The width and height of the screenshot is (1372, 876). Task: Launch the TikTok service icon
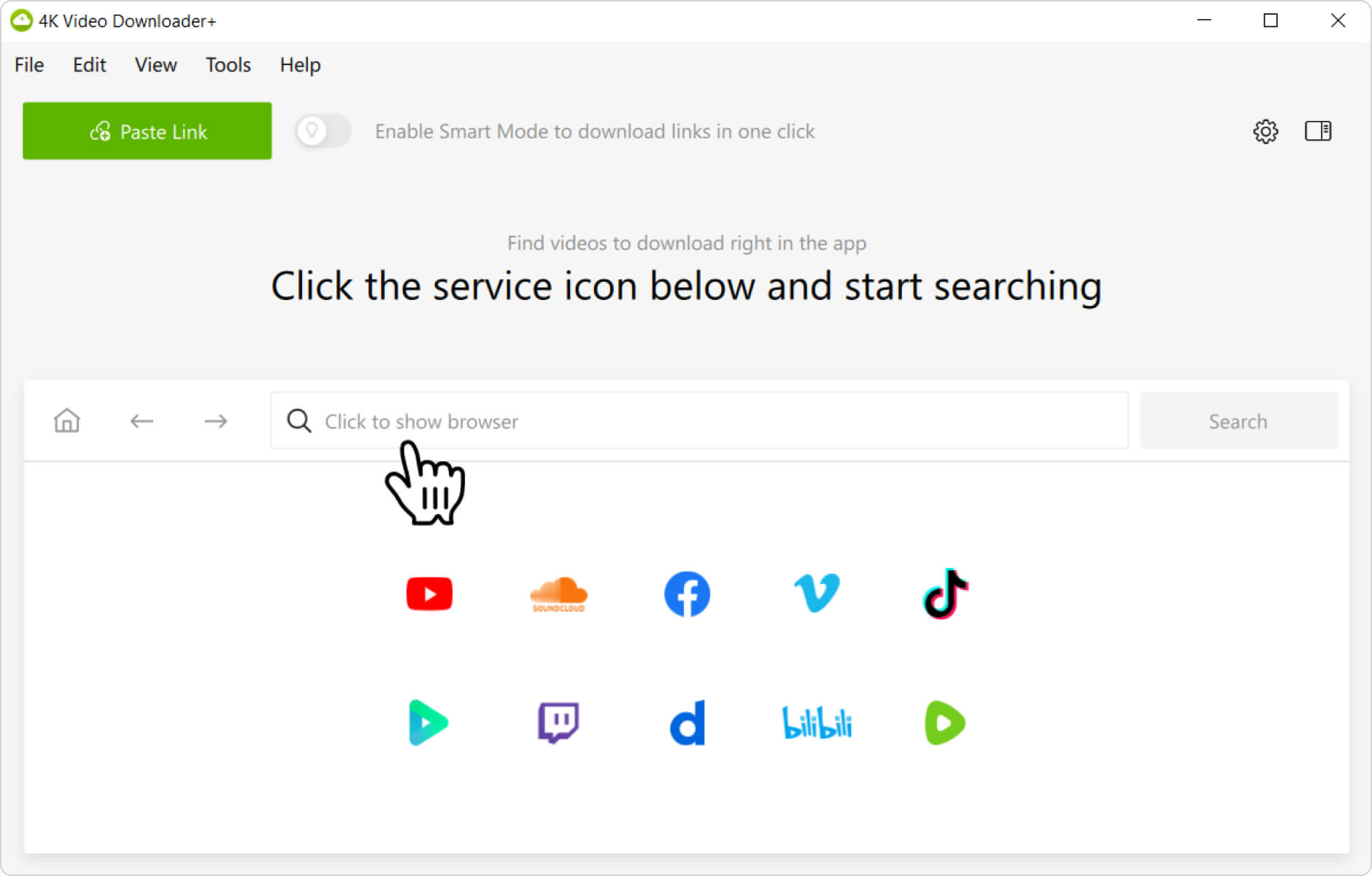point(946,593)
